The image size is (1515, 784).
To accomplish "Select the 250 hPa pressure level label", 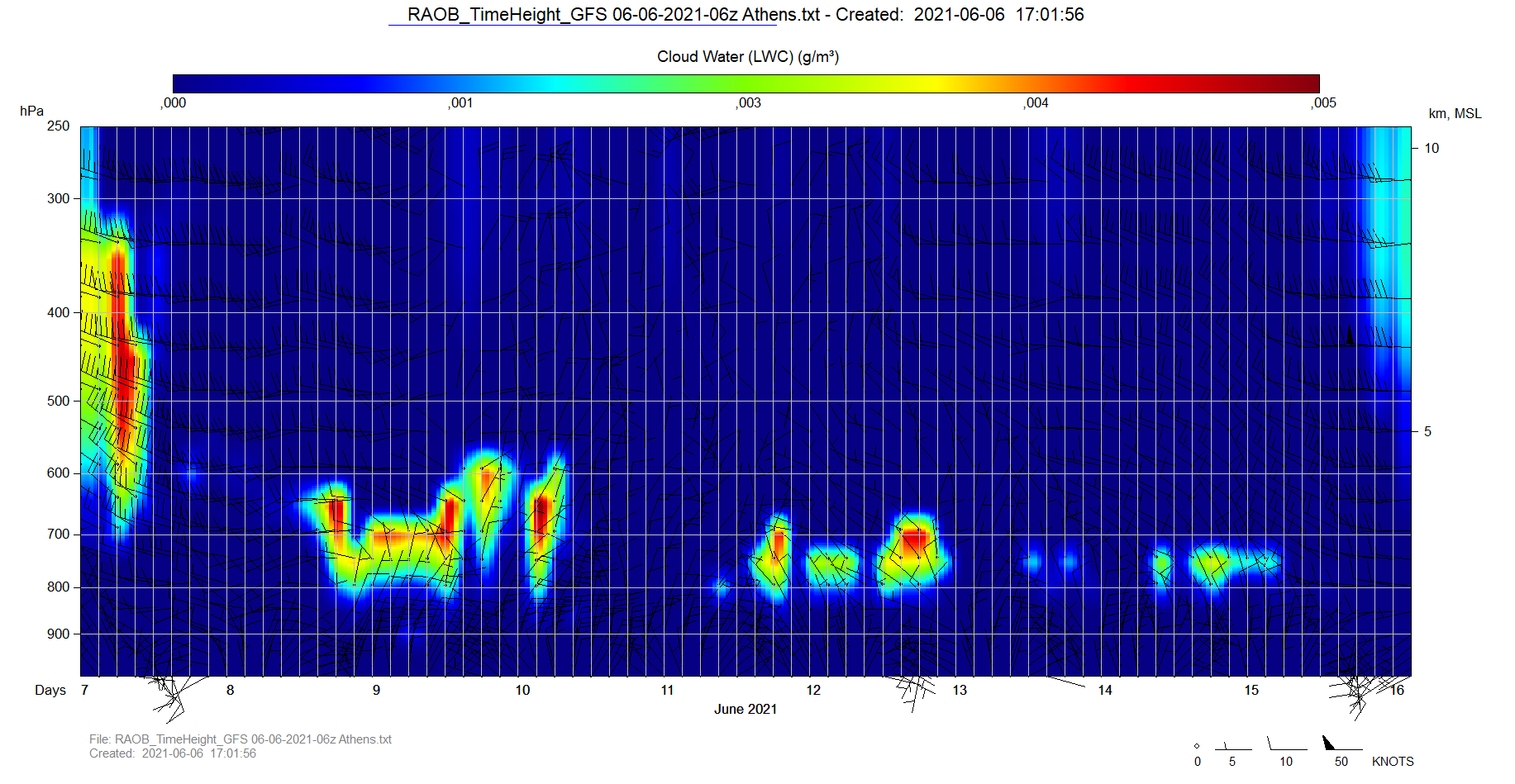I will pyautogui.click(x=59, y=126).
